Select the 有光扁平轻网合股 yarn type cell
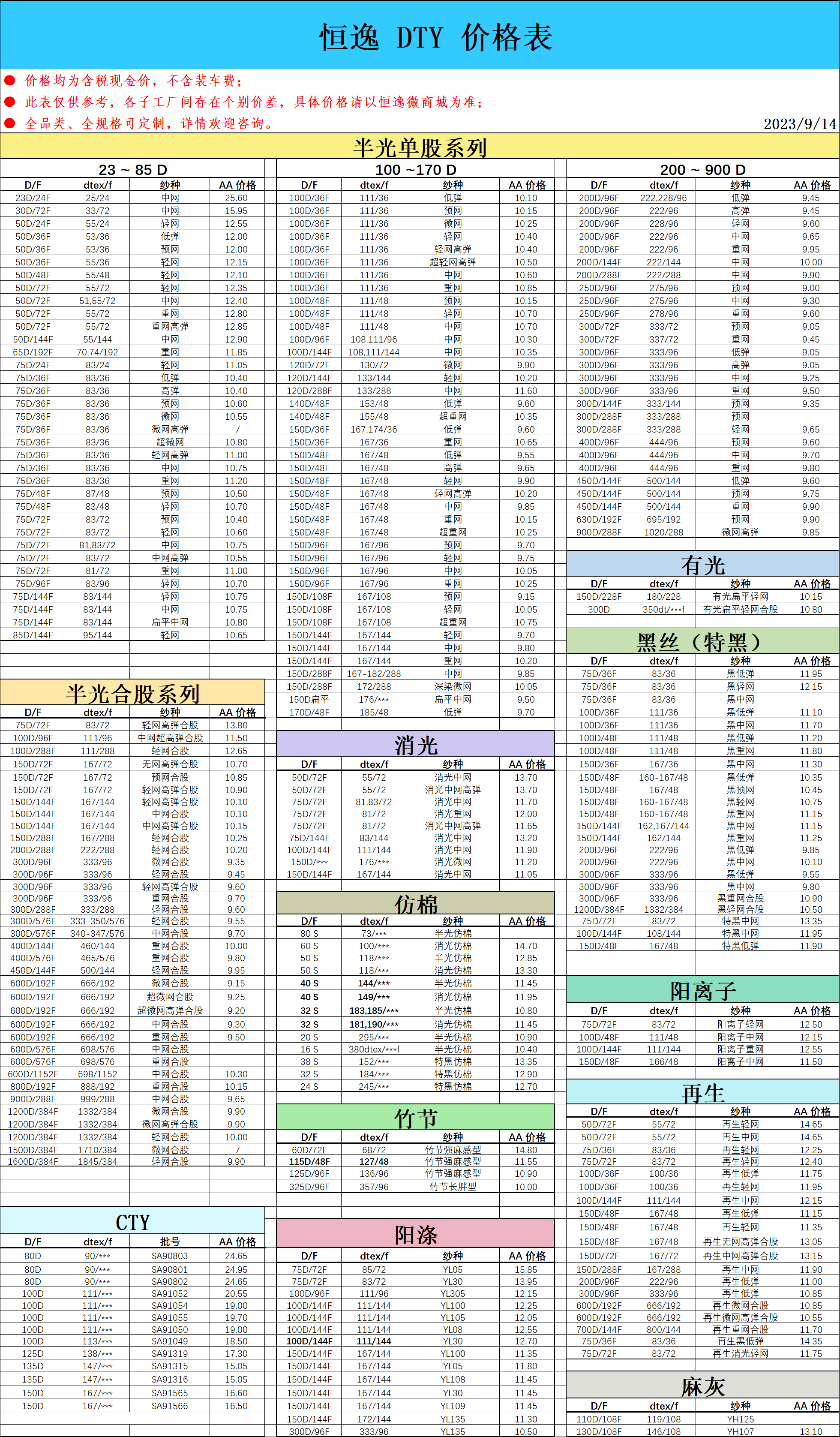The height and width of the screenshot is (1437, 840). point(740,609)
